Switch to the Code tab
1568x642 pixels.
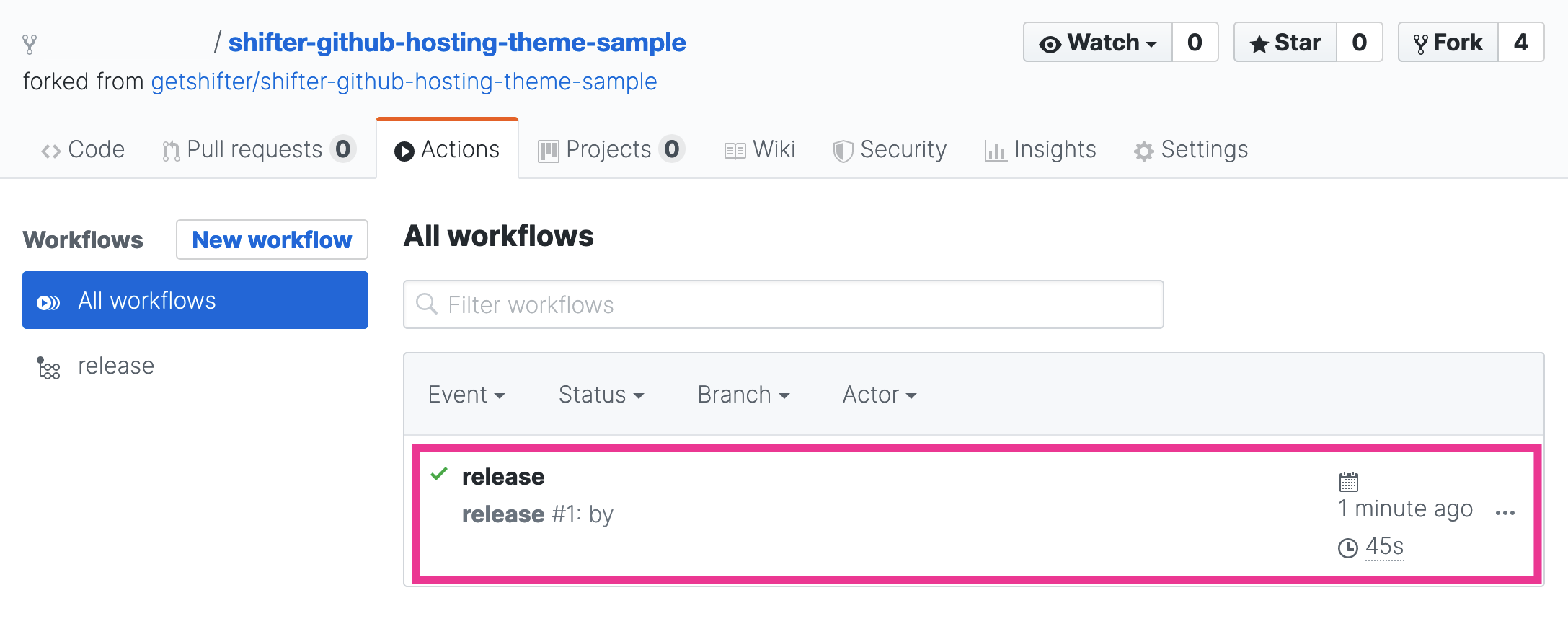click(83, 149)
